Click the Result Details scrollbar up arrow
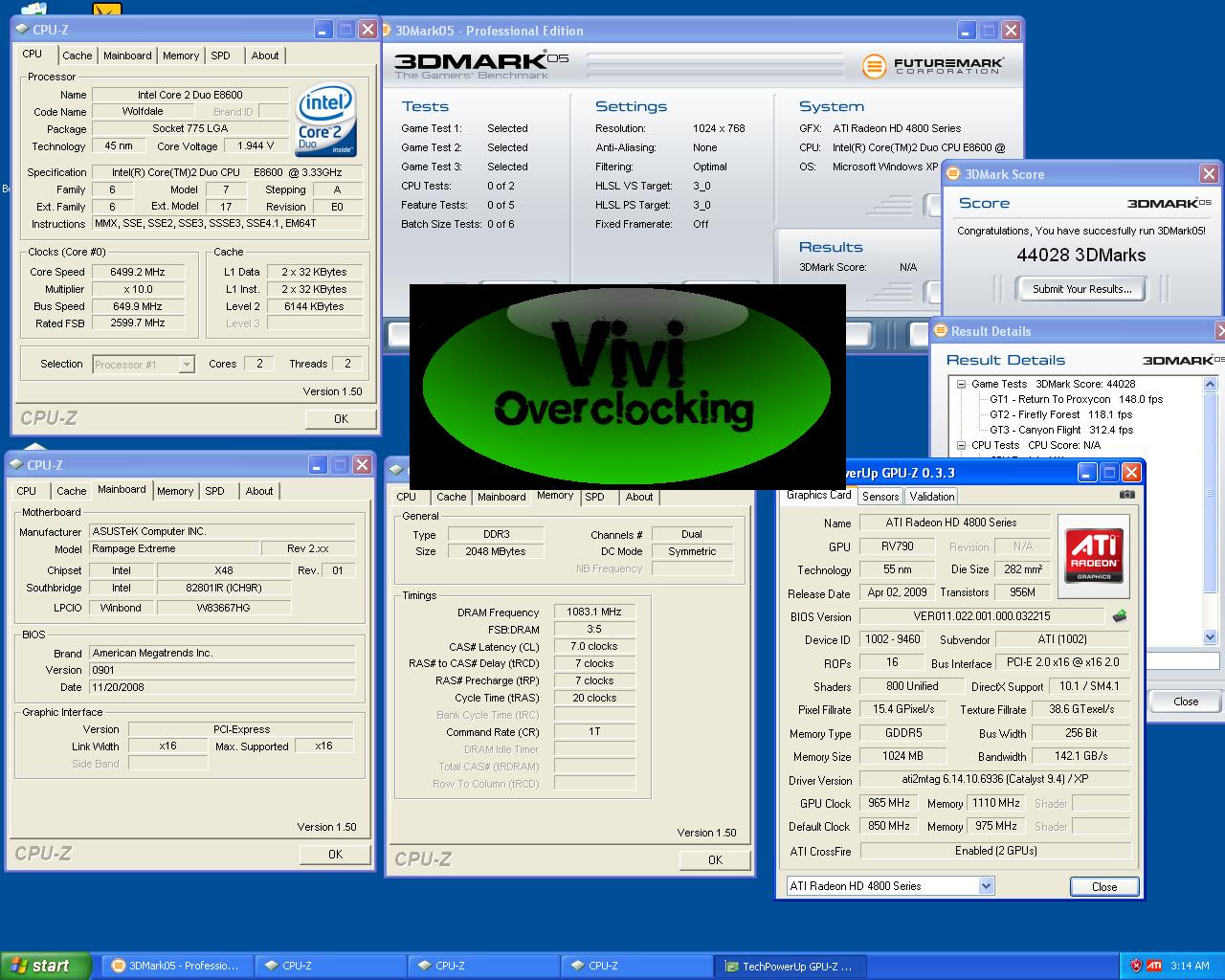This screenshot has height=980, width=1225. pyautogui.click(x=1210, y=384)
